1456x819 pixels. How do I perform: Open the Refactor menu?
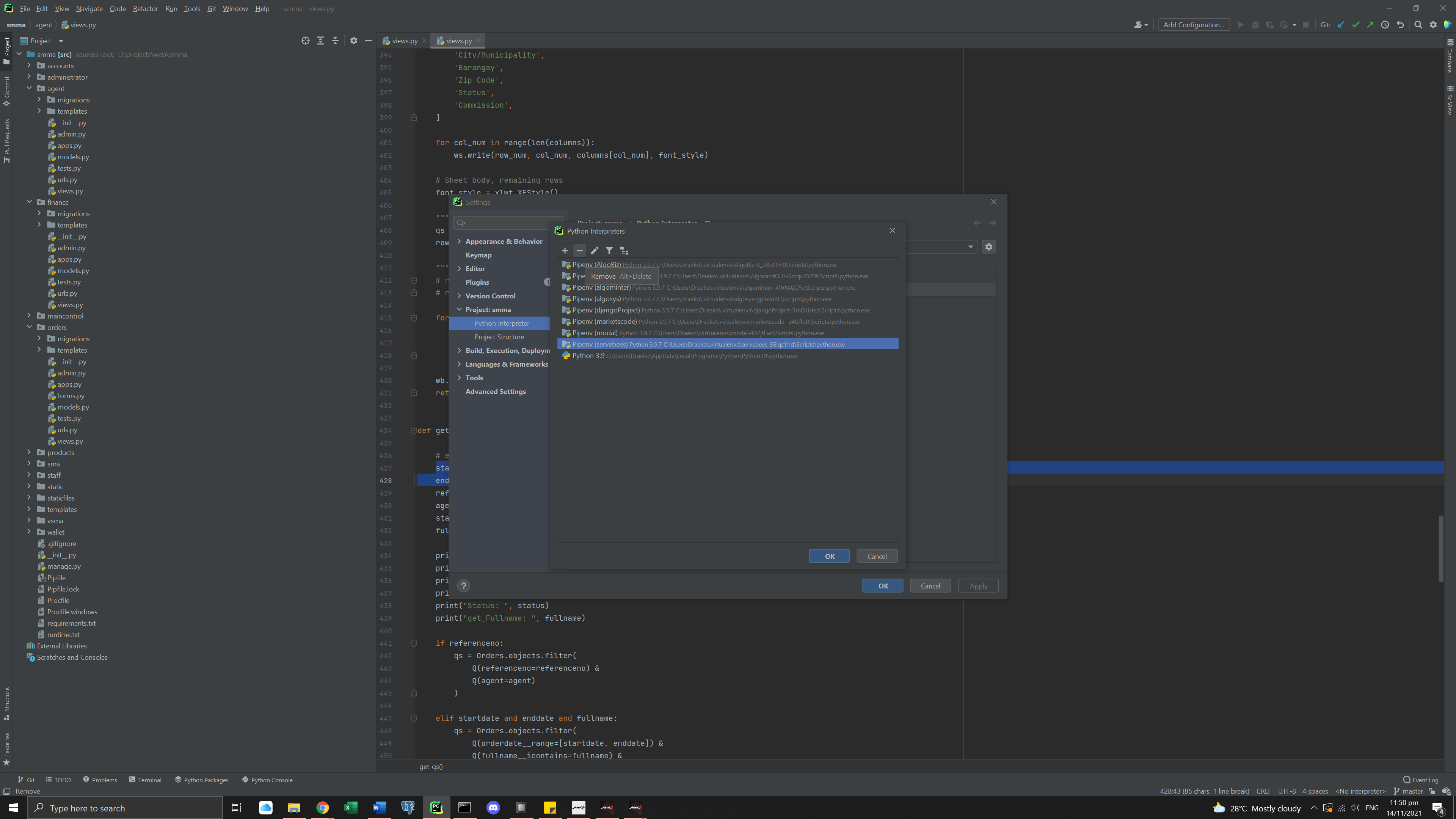point(145,8)
